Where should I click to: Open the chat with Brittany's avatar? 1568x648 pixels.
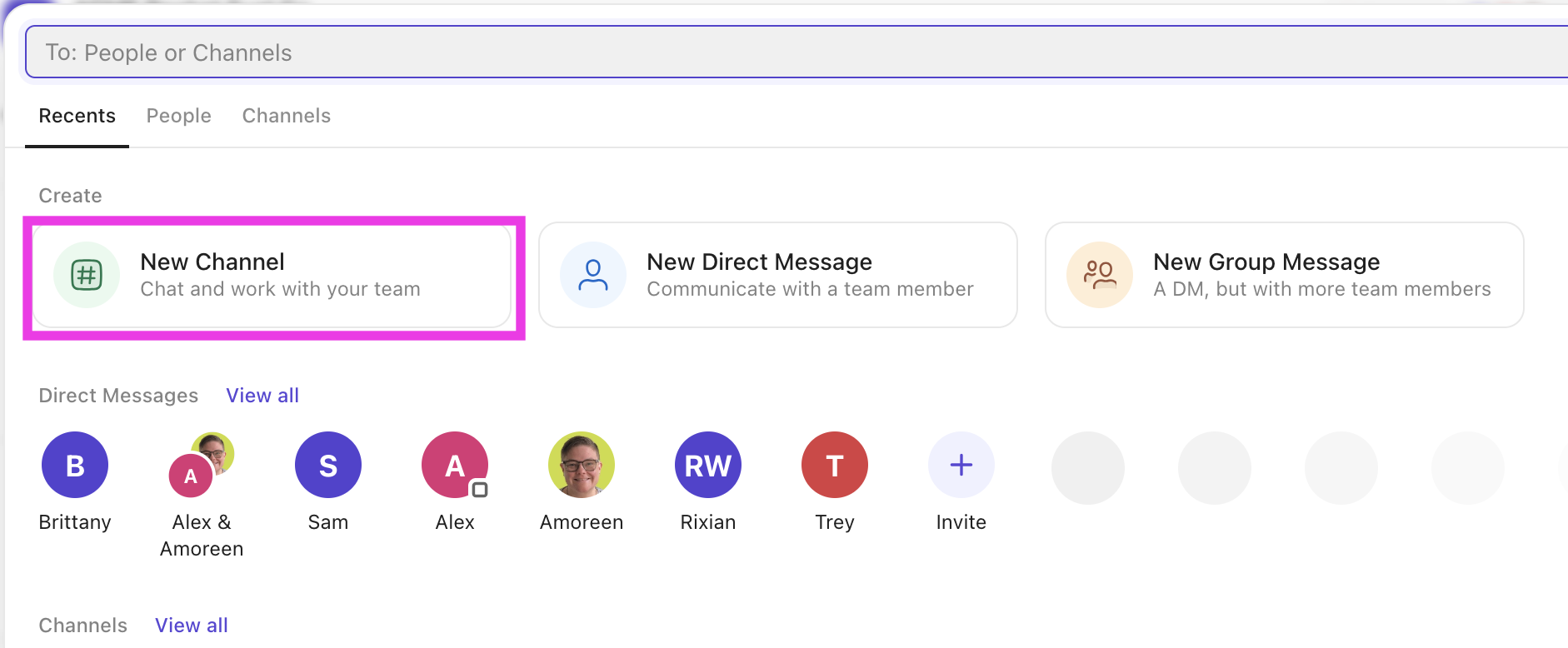(75, 464)
